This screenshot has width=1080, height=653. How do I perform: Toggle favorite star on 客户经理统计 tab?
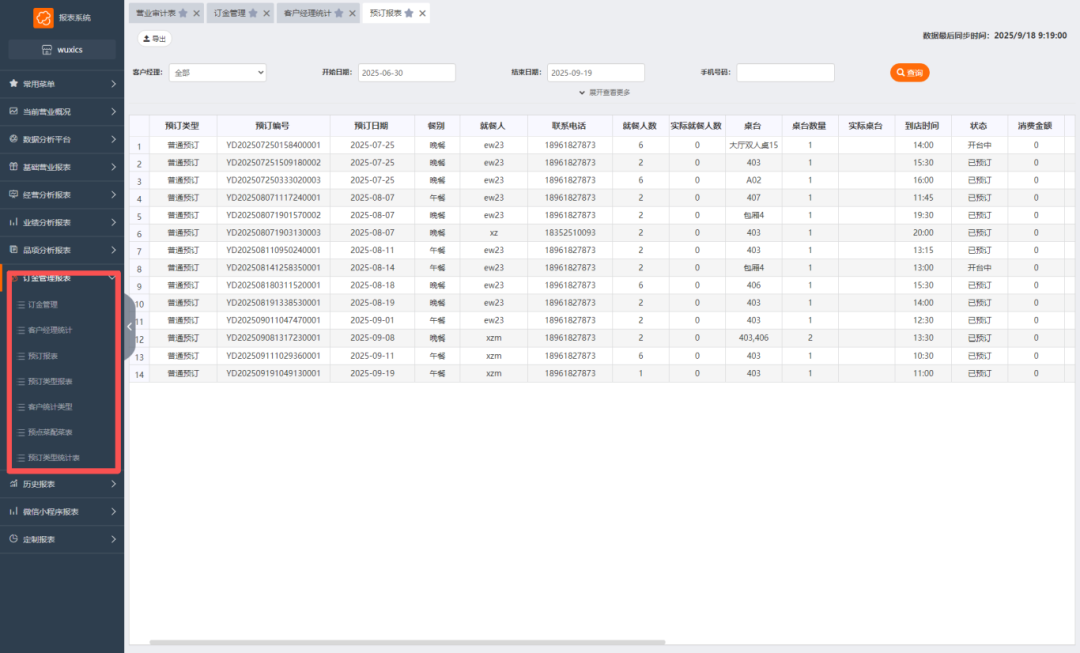(x=339, y=13)
